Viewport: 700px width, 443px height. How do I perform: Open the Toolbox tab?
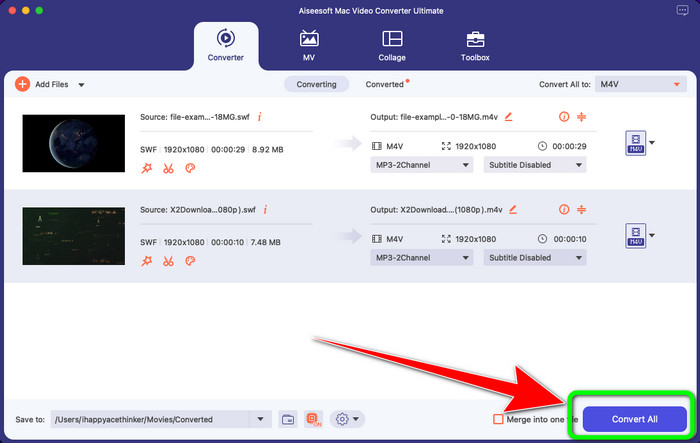(475, 46)
